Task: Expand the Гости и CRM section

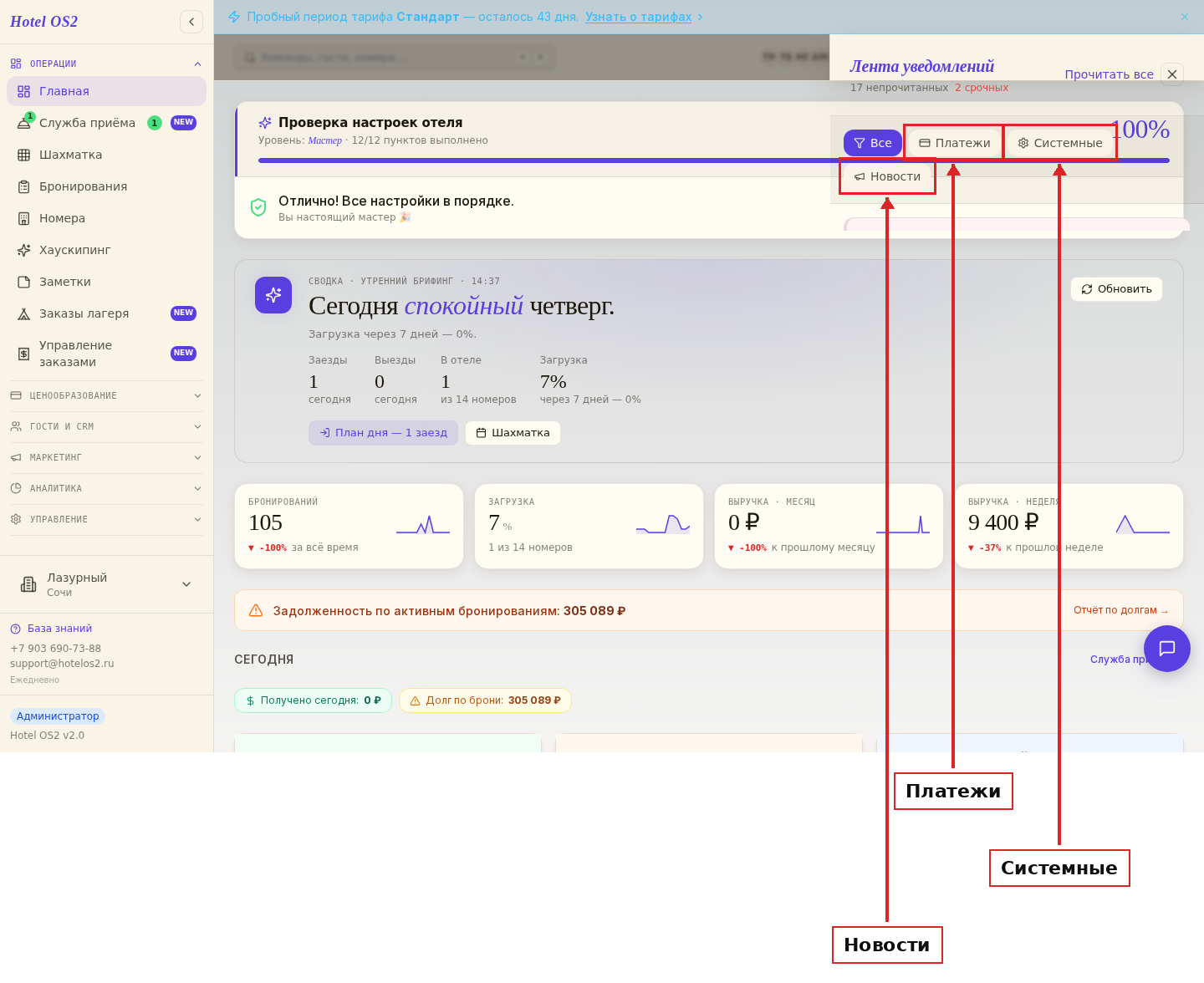Action: point(106,426)
